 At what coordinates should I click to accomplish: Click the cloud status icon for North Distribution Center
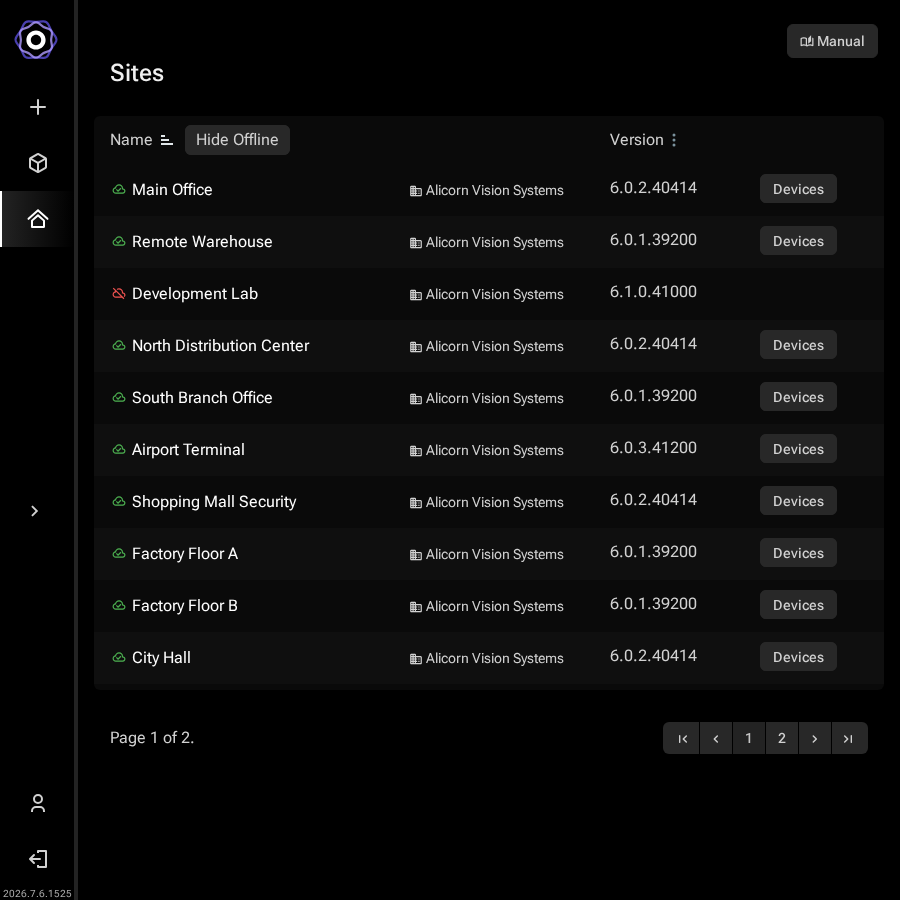coord(119,346)
